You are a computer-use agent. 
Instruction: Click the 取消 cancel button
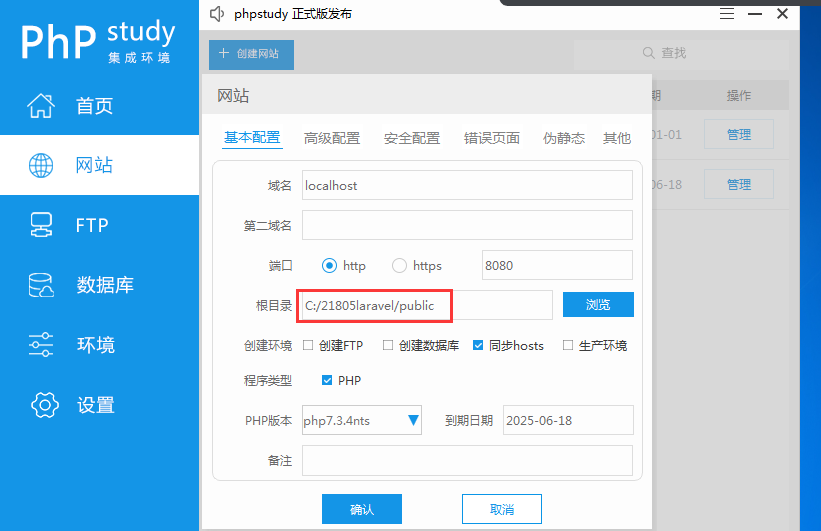tap(502, 509)
